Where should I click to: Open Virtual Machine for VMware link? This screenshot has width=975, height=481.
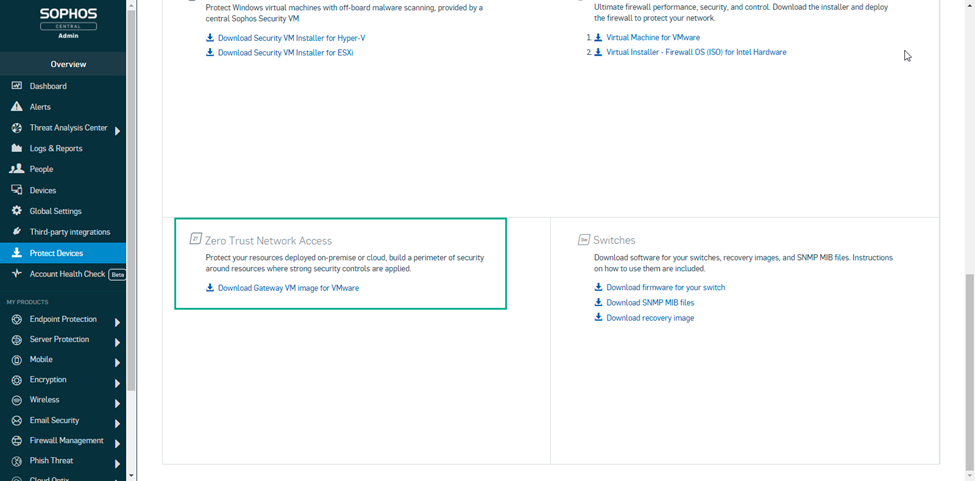click(x=653, y=37)
